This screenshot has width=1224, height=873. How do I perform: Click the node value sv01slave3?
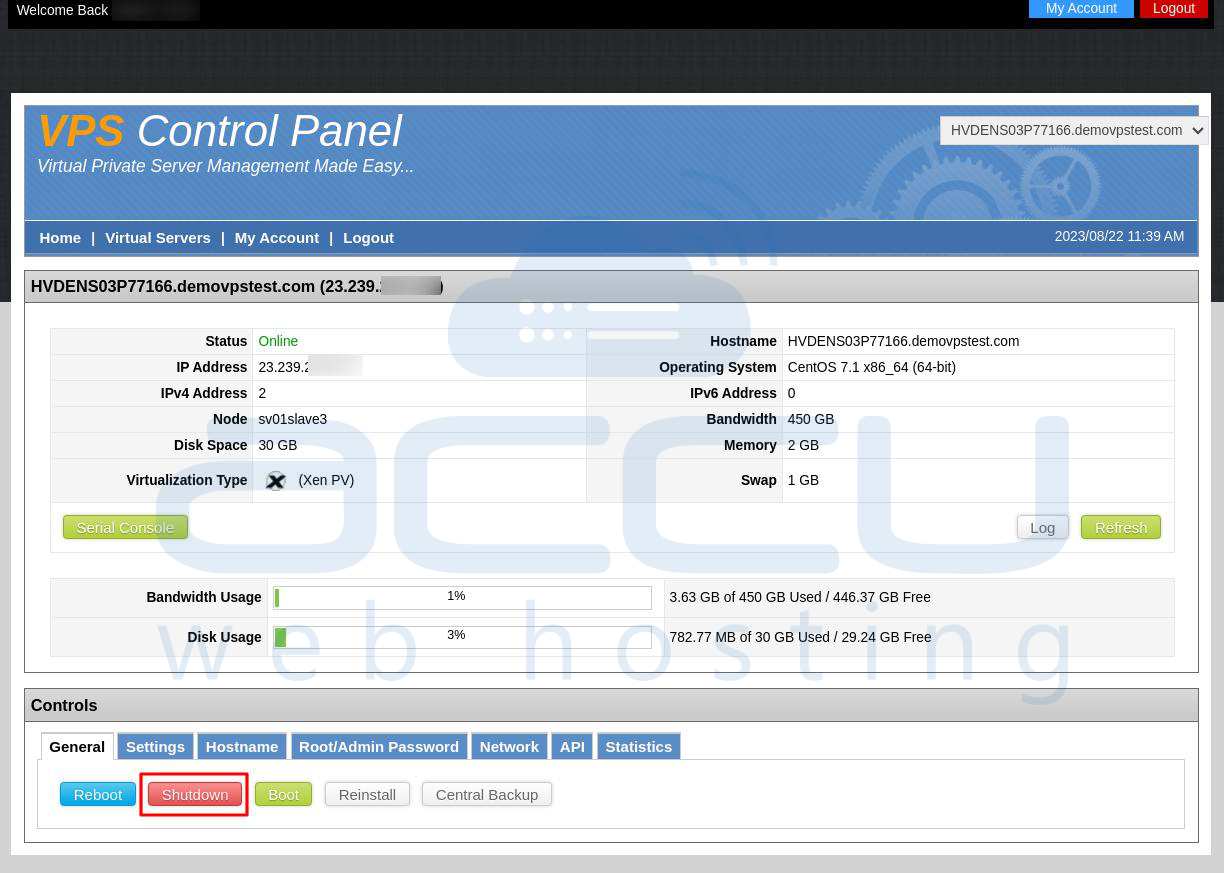pyautogui.click(x=293, y=419)
